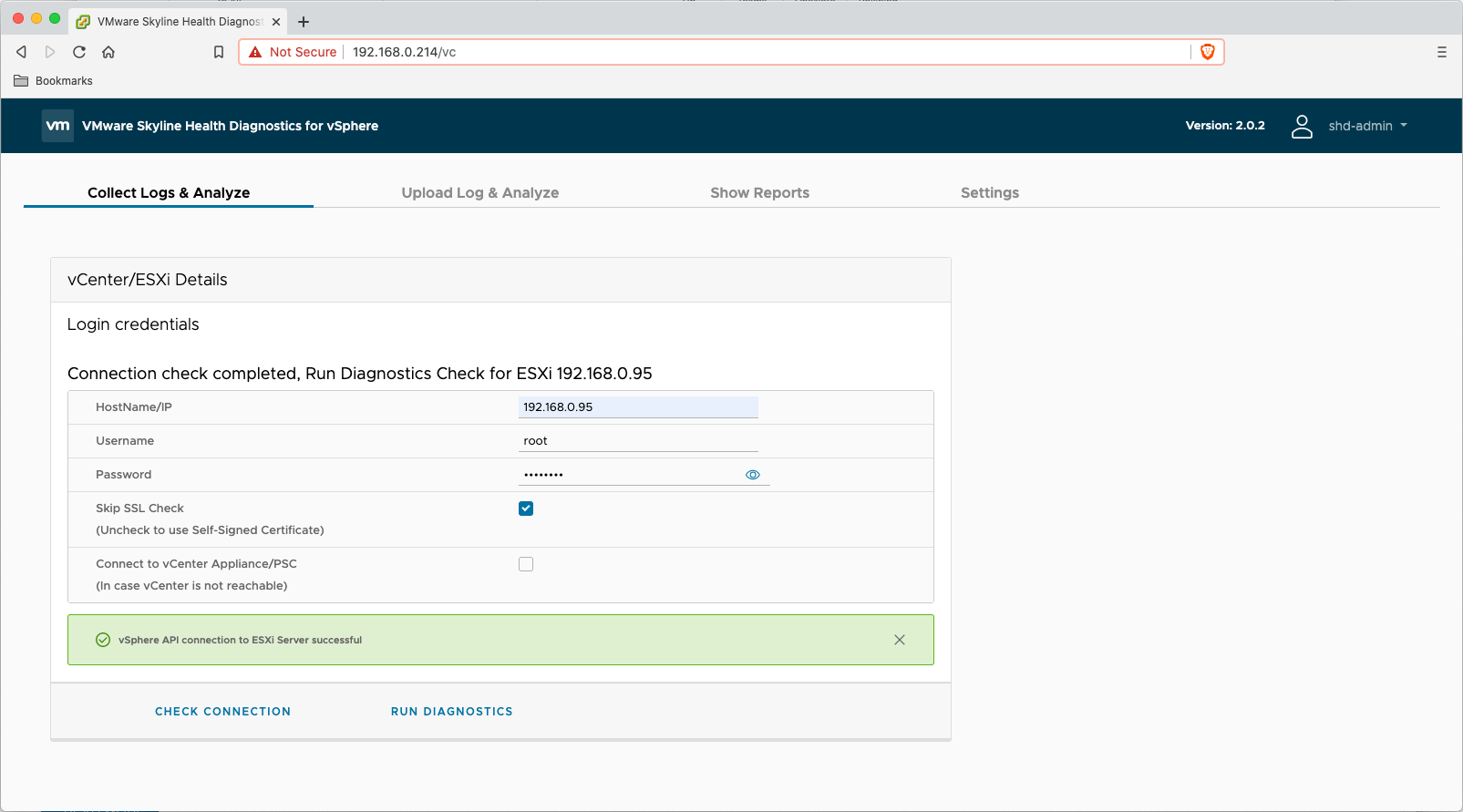Switch to Collect Logs & Analyze tab
1463x812 pixels.
click(169, 192)
